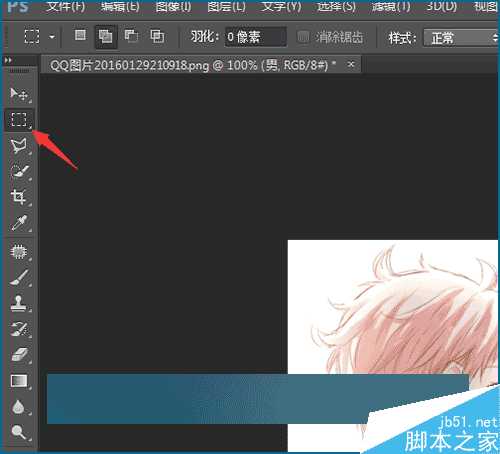Open the Style dropdown showing 正常
The width and height of the screenshot is (500, 454).
point(461,37)
